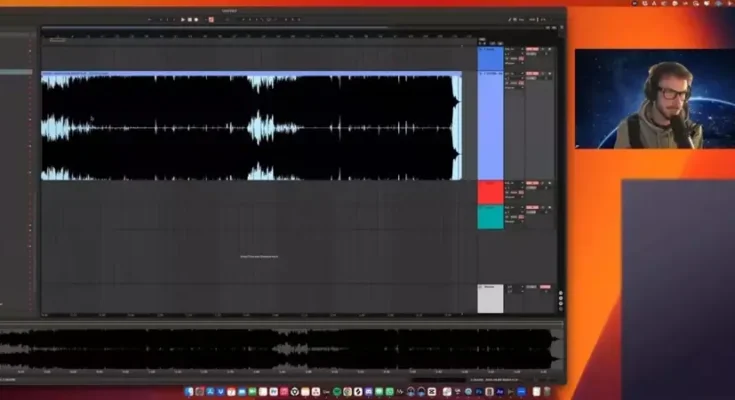Image resolution: width=735 pixels, height=400 pixels.
Task: Select the large blue track header
Action: tap(490, 125)
